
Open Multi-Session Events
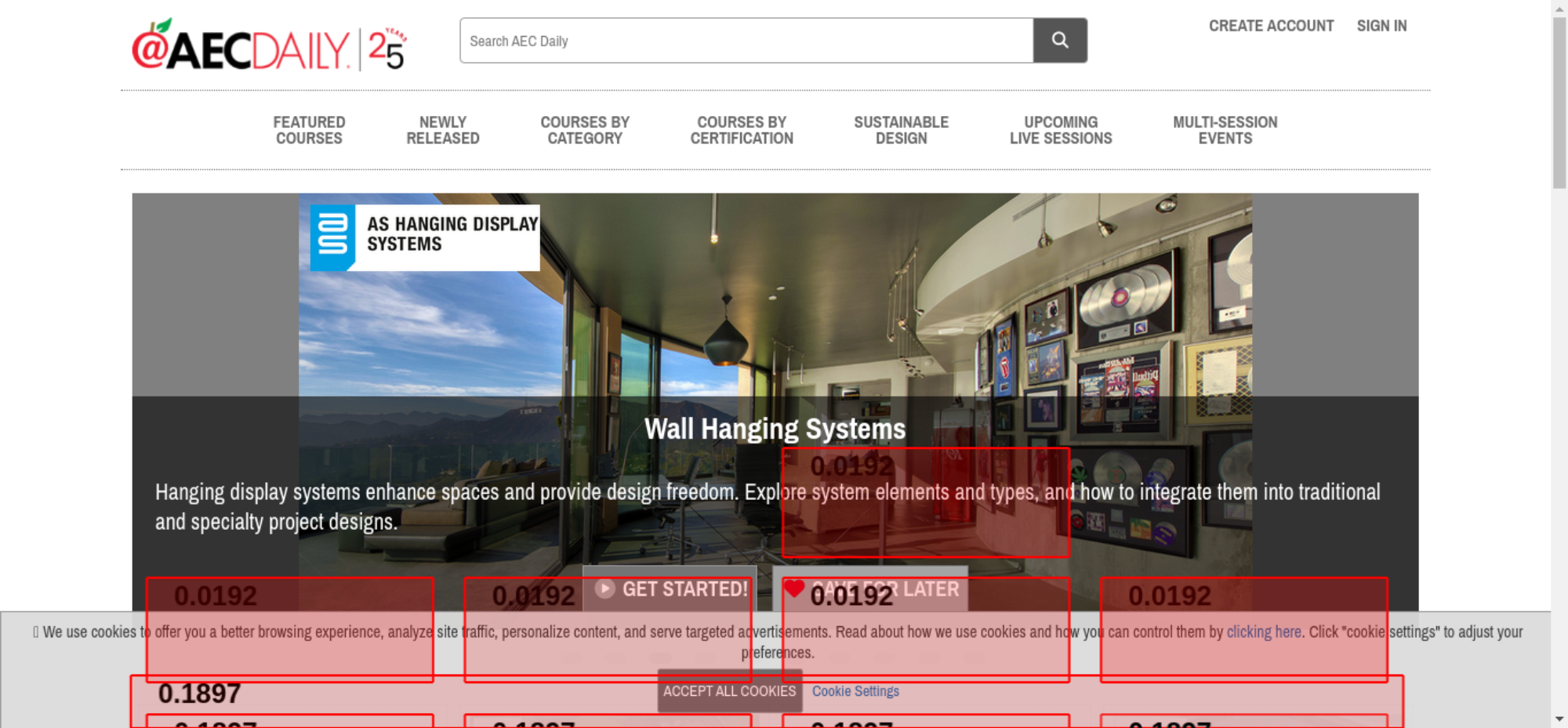point(1225,130)
